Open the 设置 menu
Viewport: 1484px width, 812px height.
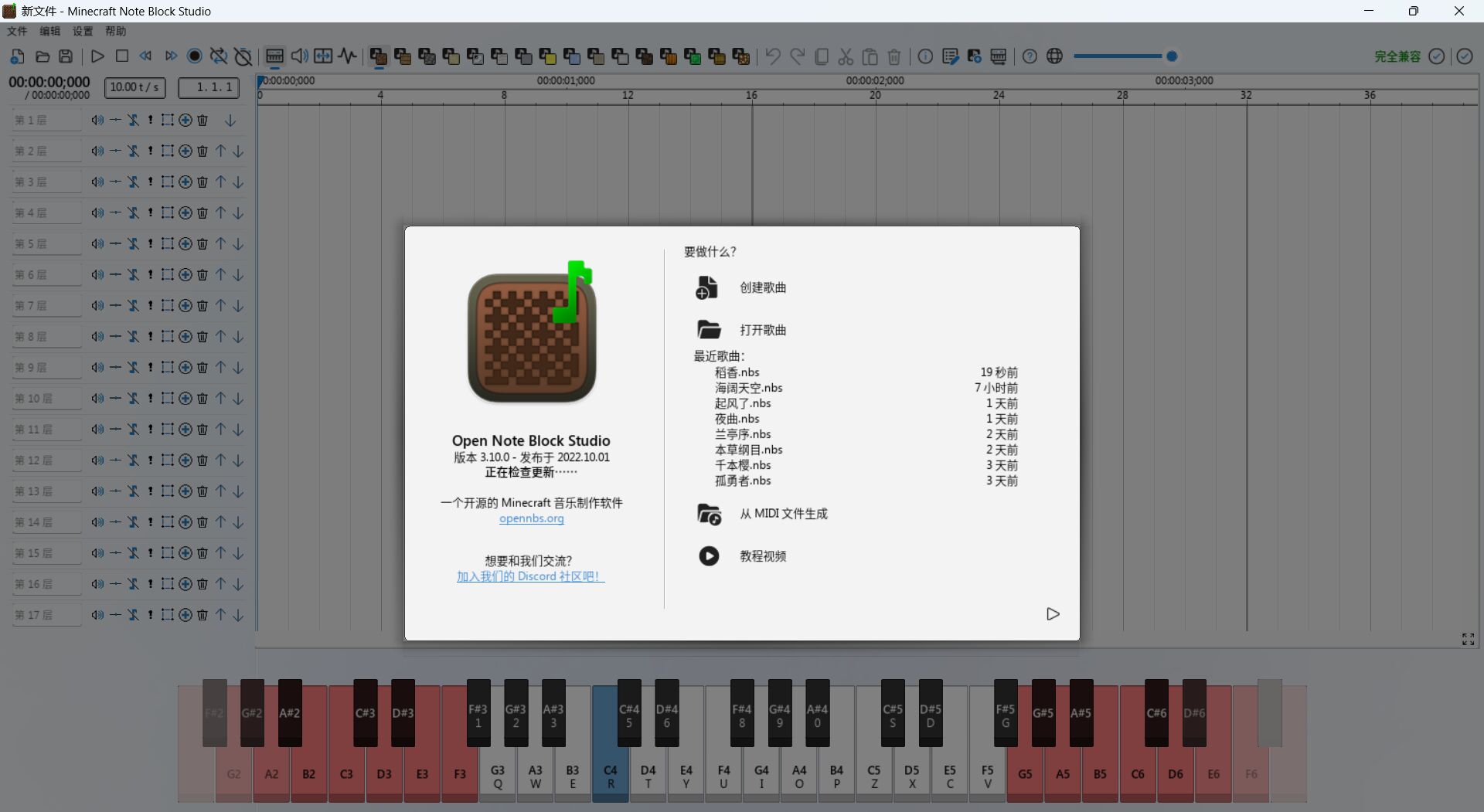pyautogui.click(x=83, y=31)
